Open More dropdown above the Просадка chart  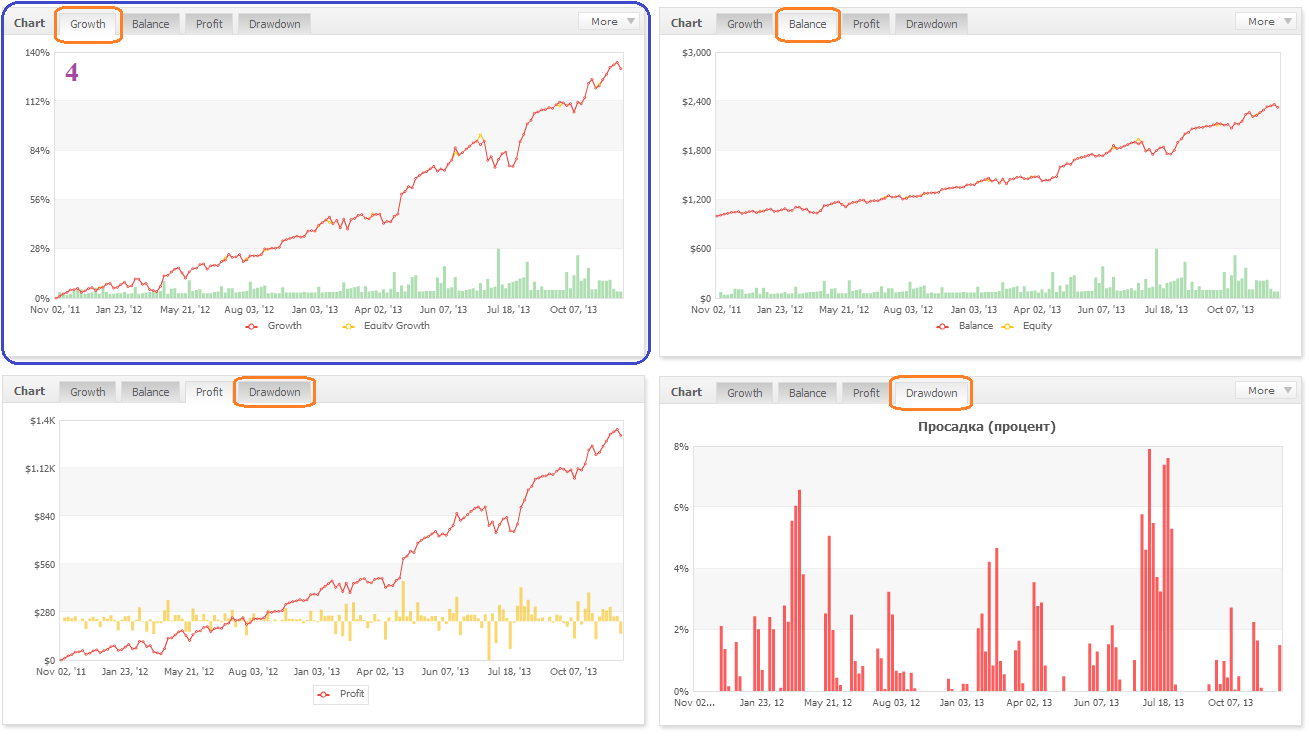(x=1266, y=390)
